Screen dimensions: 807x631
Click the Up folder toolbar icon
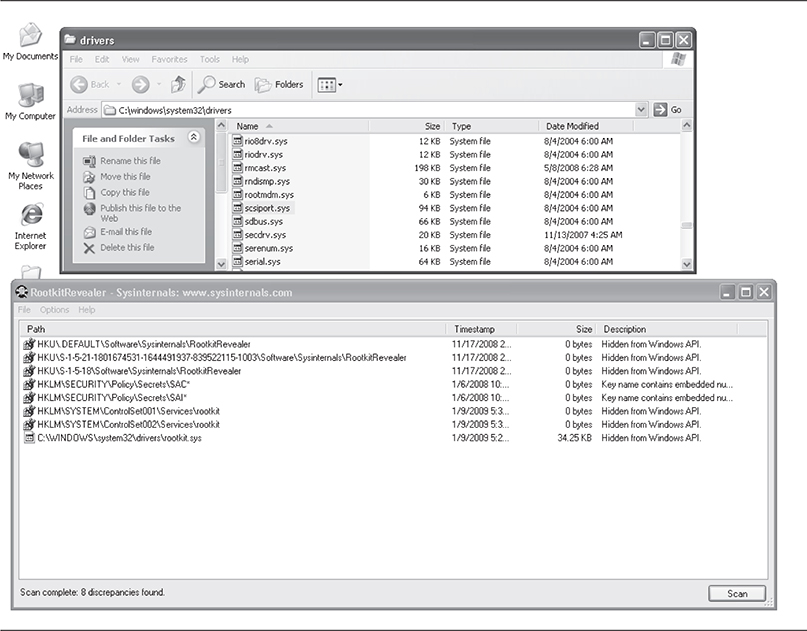click(176, 85)
